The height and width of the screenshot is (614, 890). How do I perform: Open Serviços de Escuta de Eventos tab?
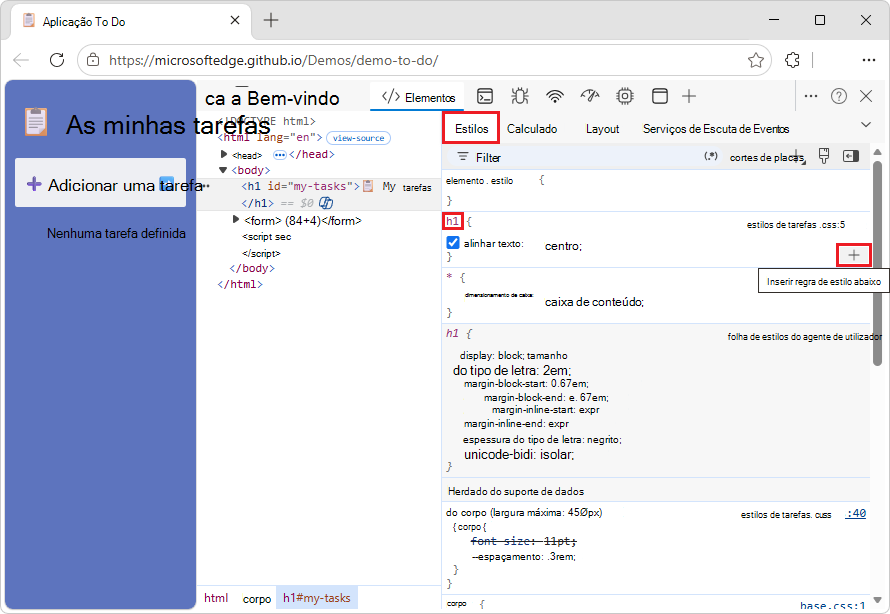(x=716, y=129)
